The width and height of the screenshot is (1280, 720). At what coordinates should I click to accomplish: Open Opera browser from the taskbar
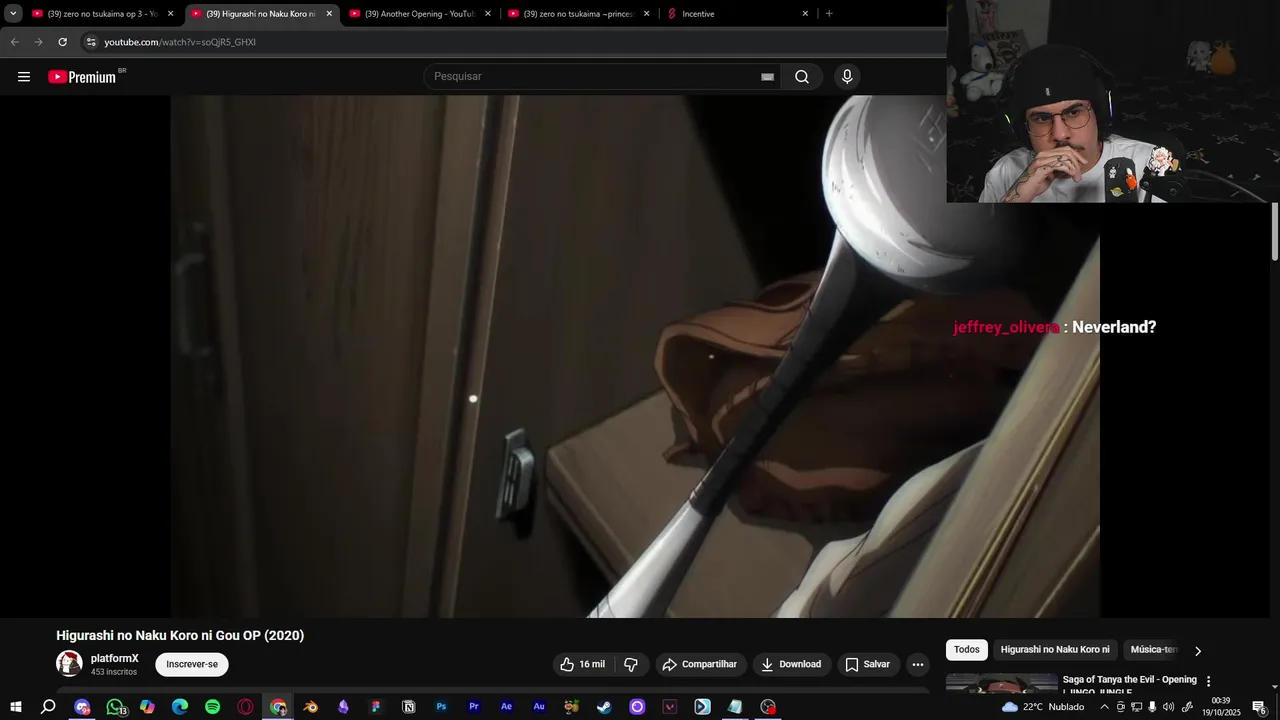(x=245, y=707)
